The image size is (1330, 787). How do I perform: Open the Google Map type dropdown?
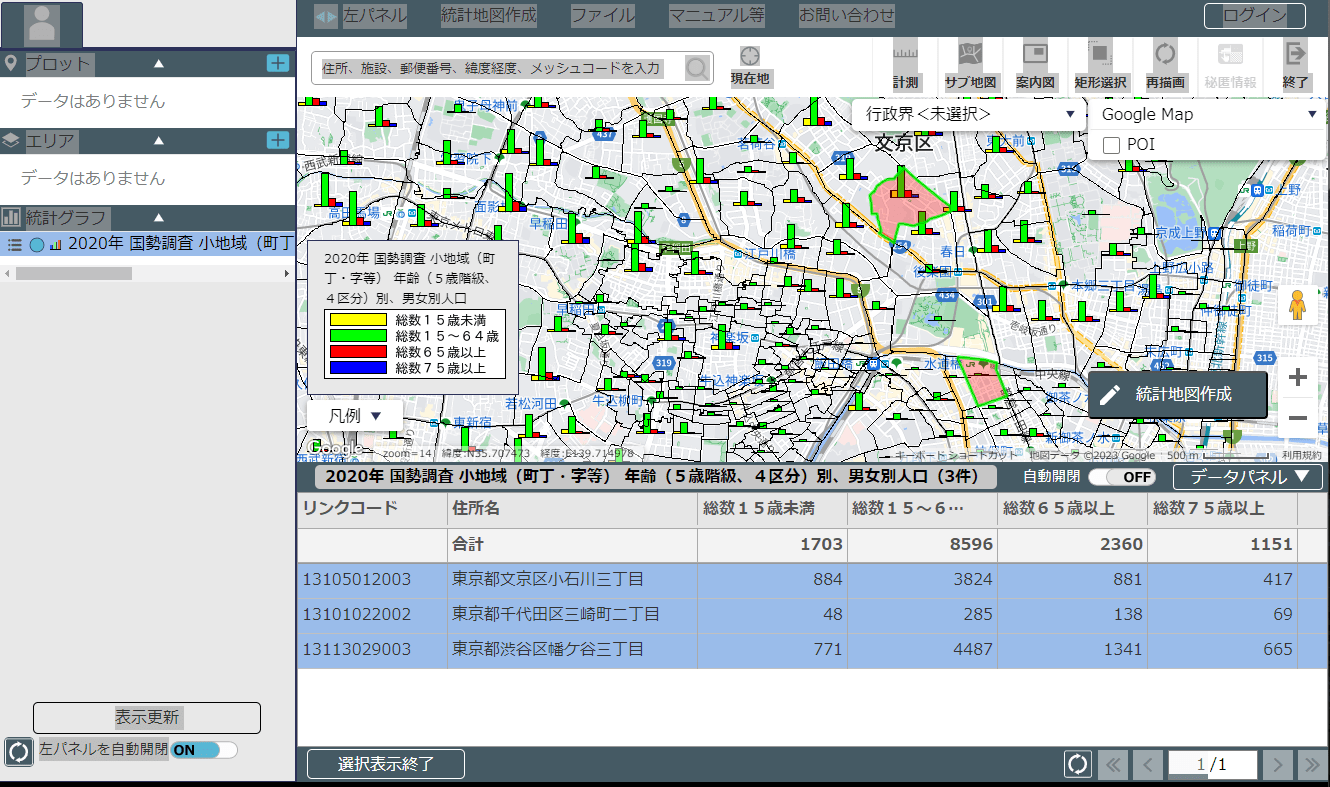click(1208, 114)
